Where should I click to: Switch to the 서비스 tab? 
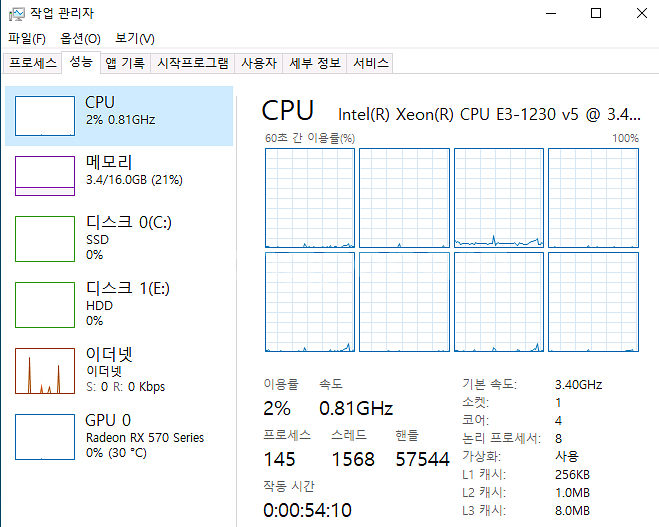click(x=371, y=64)
